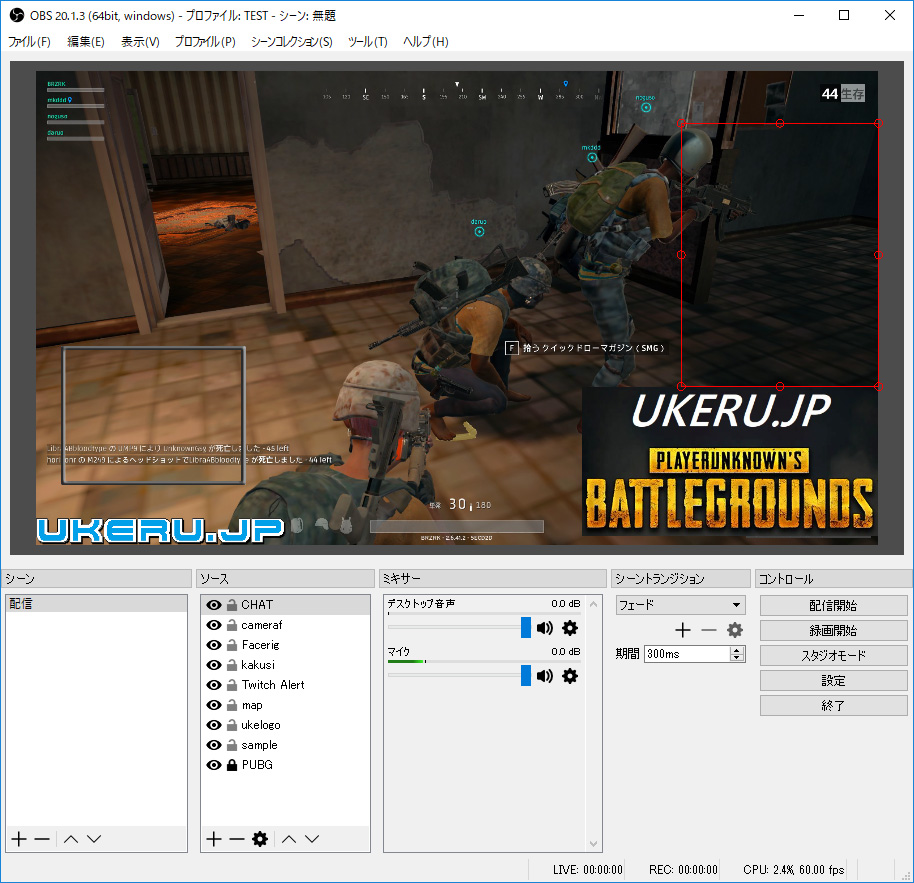Viewport: 914px width, 883px height.
Task: Increase transition duration with up stepper
Action: tap(737, 650)
